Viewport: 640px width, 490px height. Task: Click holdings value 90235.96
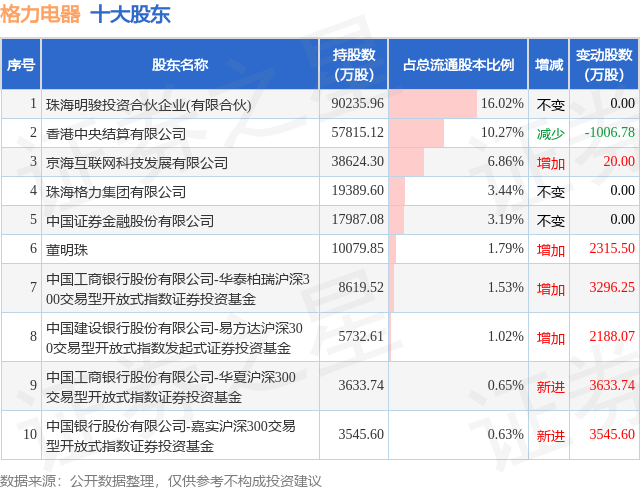click(x=358, y=103)
